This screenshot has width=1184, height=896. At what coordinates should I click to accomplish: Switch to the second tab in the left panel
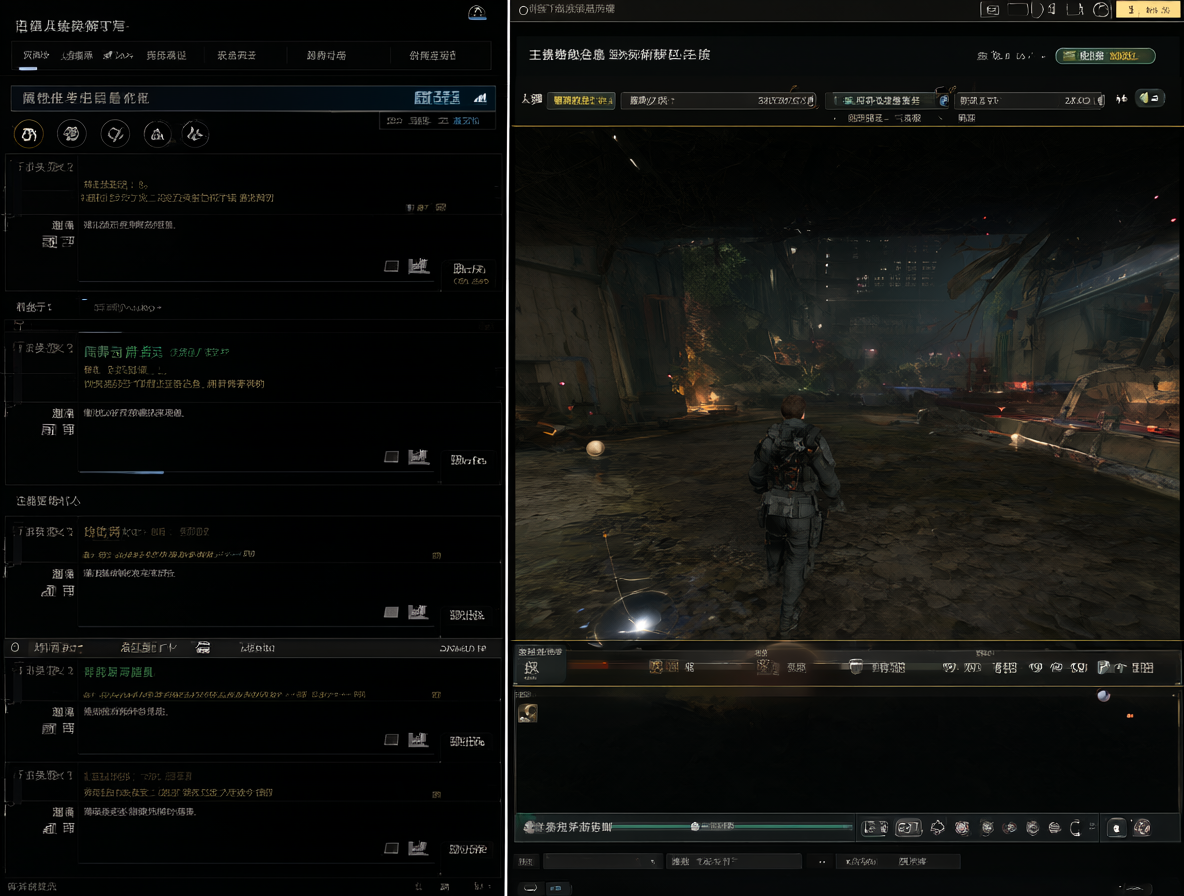(77, 55)
